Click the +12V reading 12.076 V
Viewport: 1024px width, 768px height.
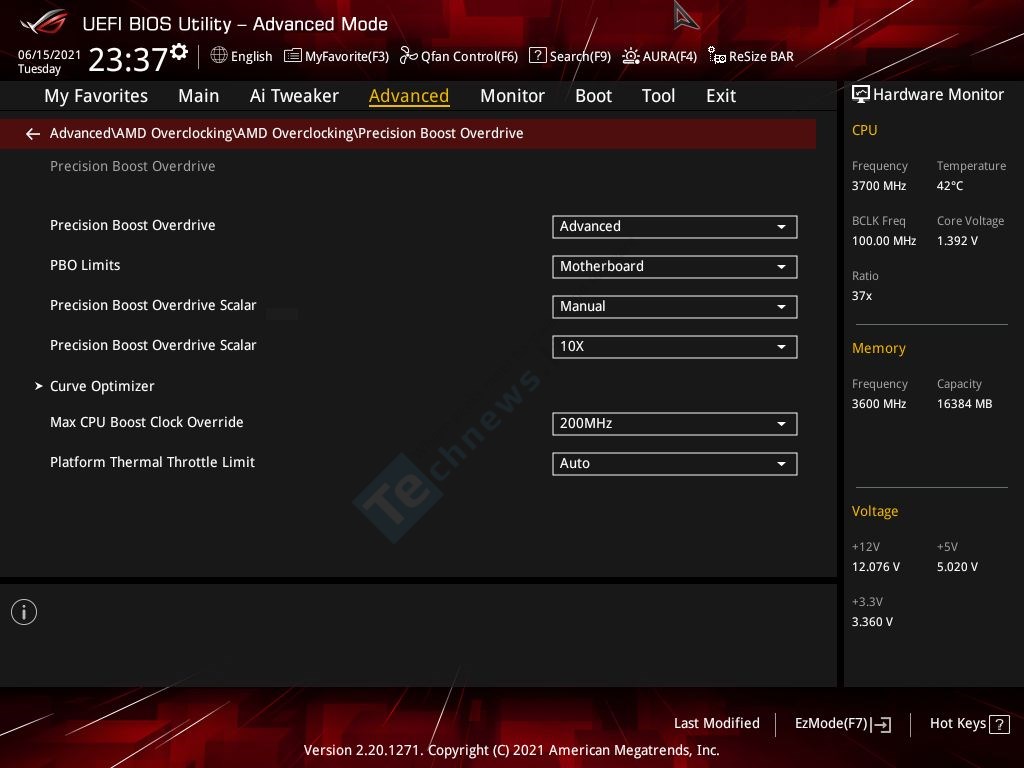875,567
